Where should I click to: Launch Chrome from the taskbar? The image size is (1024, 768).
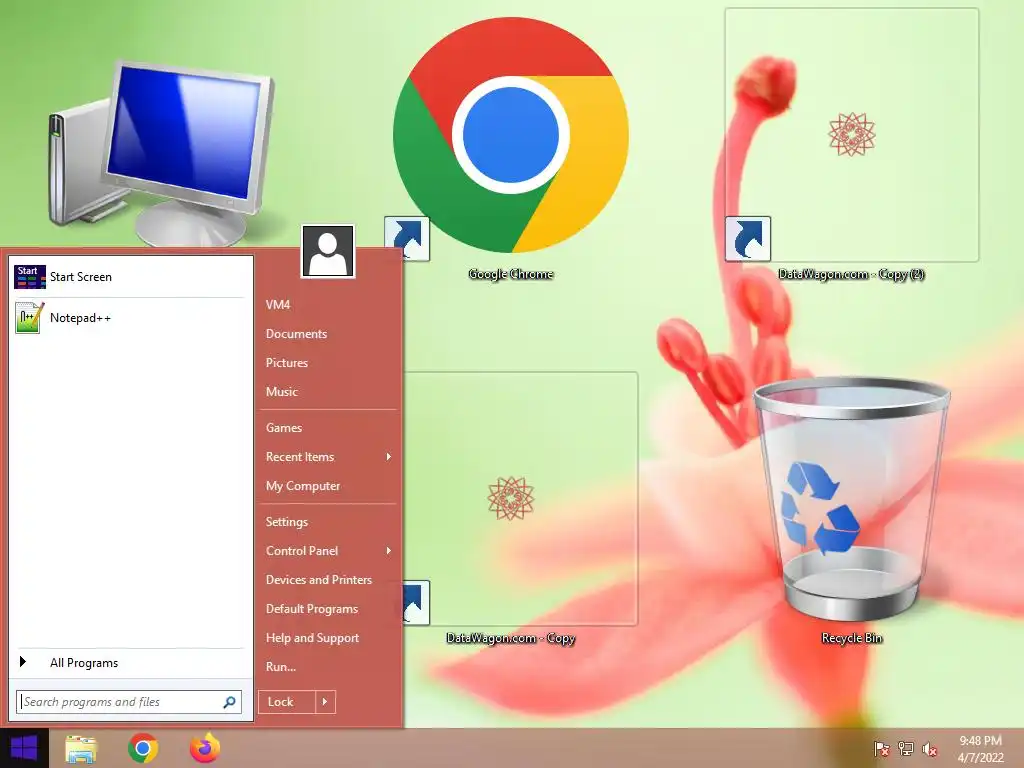pyautogui.click(x=143, y=748)
